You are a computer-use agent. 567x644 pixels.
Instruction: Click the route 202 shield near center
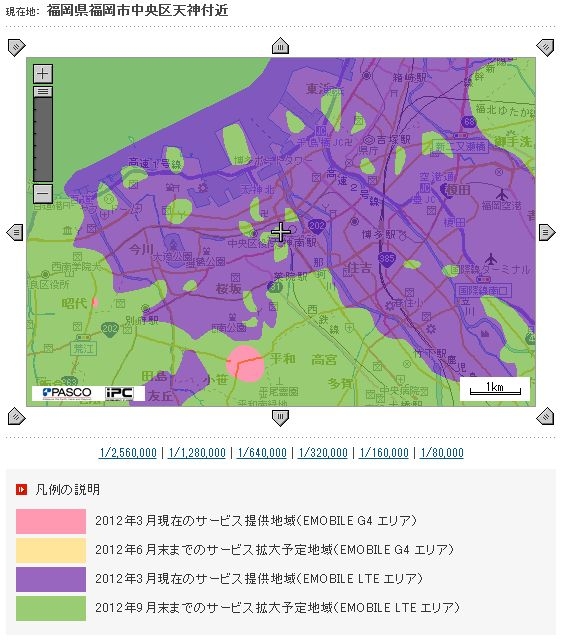click(317, 225)
